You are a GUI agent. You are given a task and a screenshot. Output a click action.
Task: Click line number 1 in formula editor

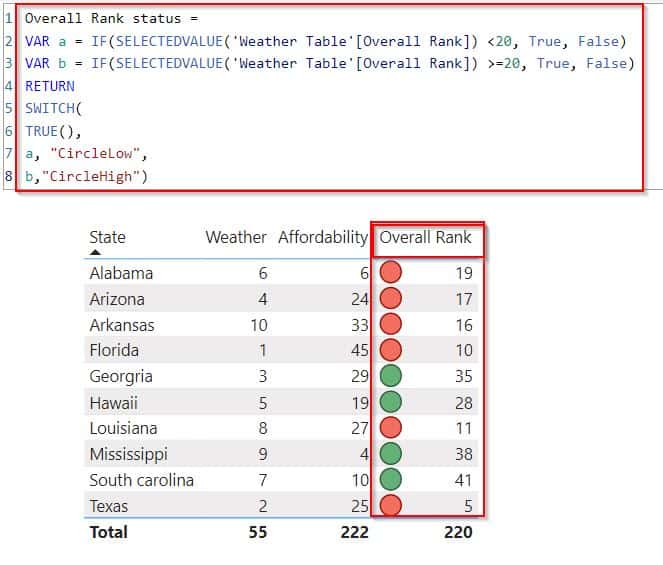[x=8, y=19]
